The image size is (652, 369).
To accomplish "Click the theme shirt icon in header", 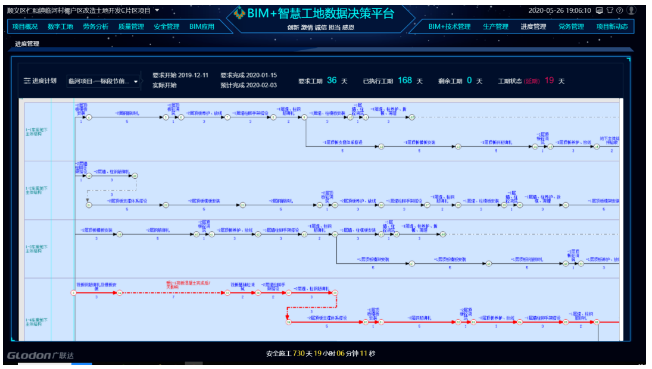I will click(610, 11).
